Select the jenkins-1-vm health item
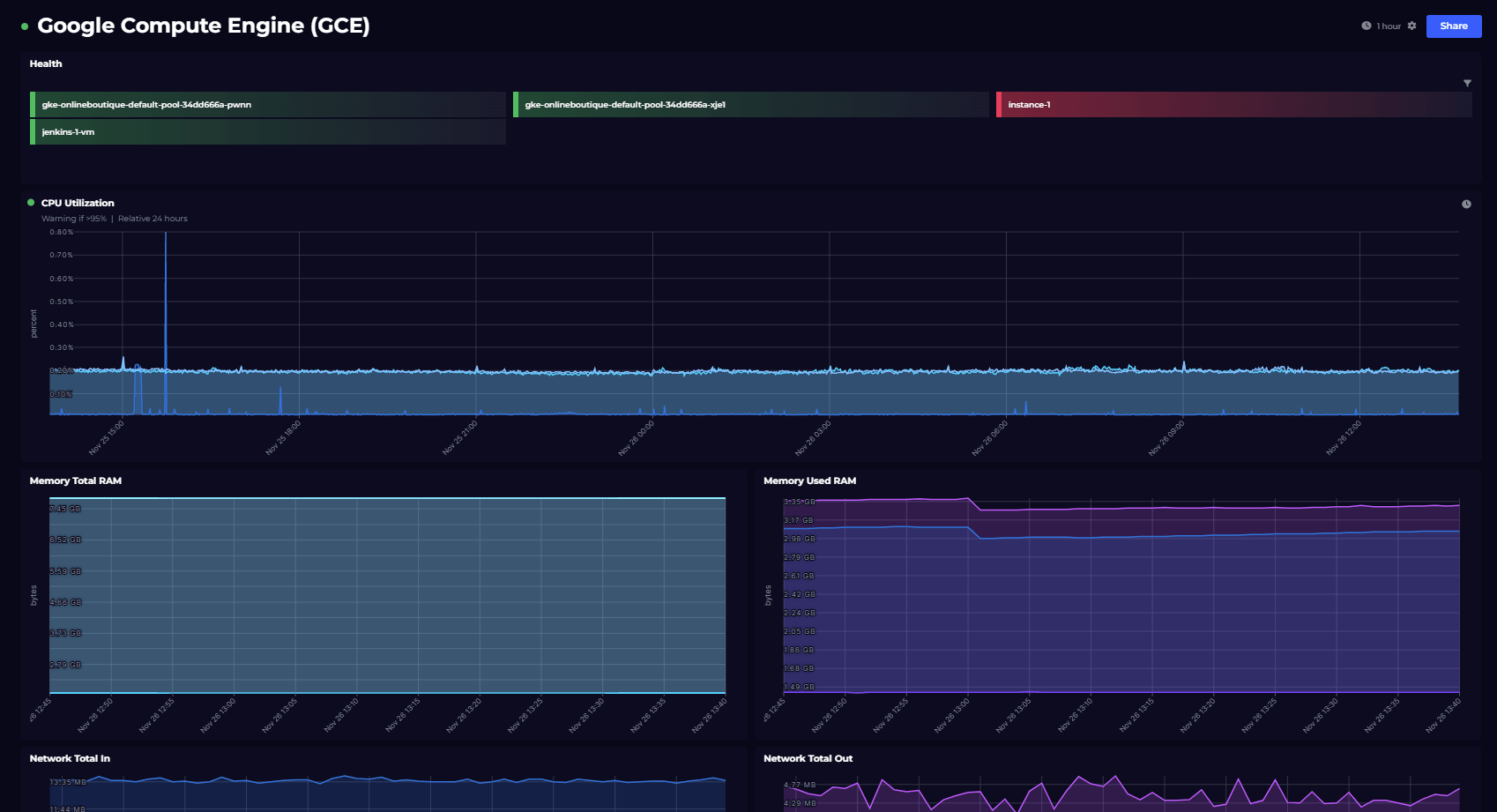Screen dimensions: 1497x812 pyautogui.click(x=268, y=132)
